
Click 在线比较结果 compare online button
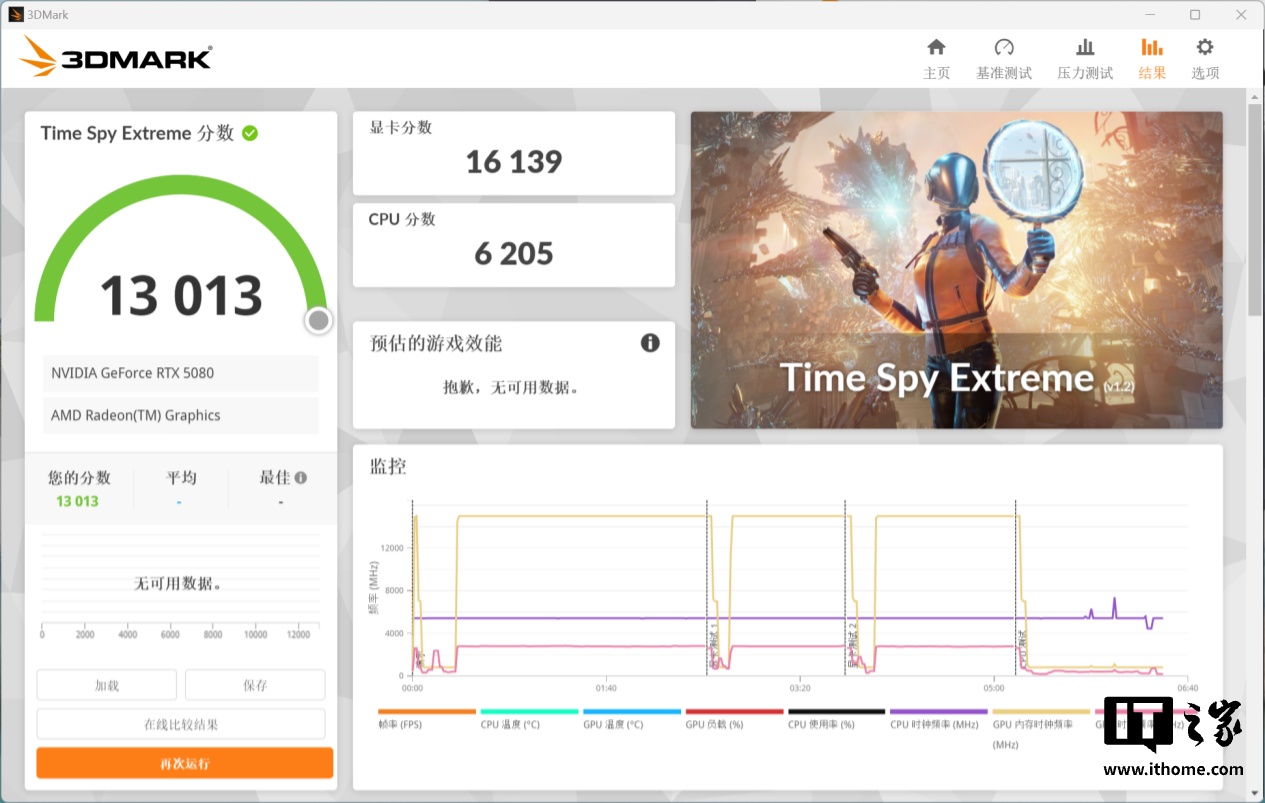[181, 724]
